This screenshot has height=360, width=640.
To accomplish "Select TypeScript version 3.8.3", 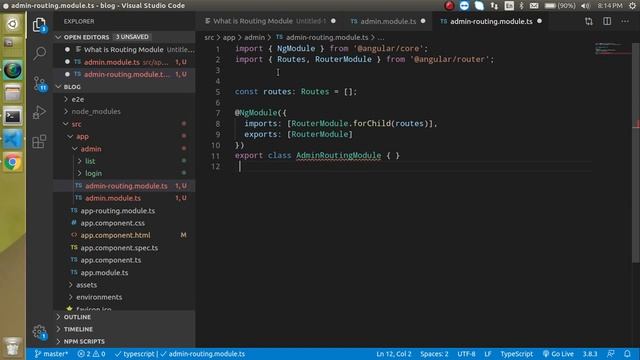I will click(x=590, y=354).
